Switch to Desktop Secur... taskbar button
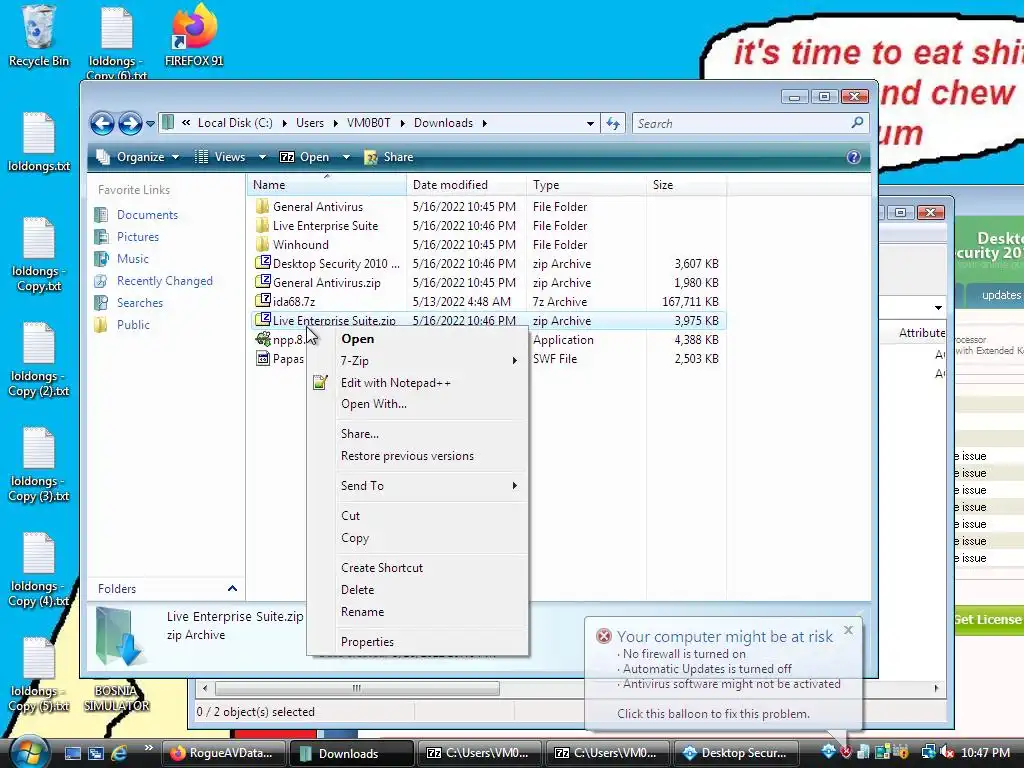 click(x=735, y=753)
